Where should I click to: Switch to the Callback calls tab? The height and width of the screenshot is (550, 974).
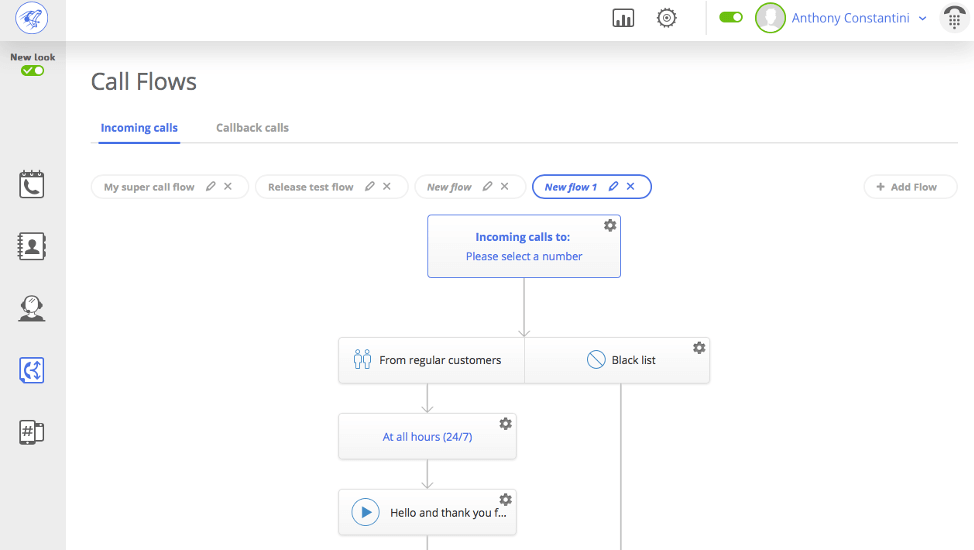pyautogui.click(x=252, y=128)
